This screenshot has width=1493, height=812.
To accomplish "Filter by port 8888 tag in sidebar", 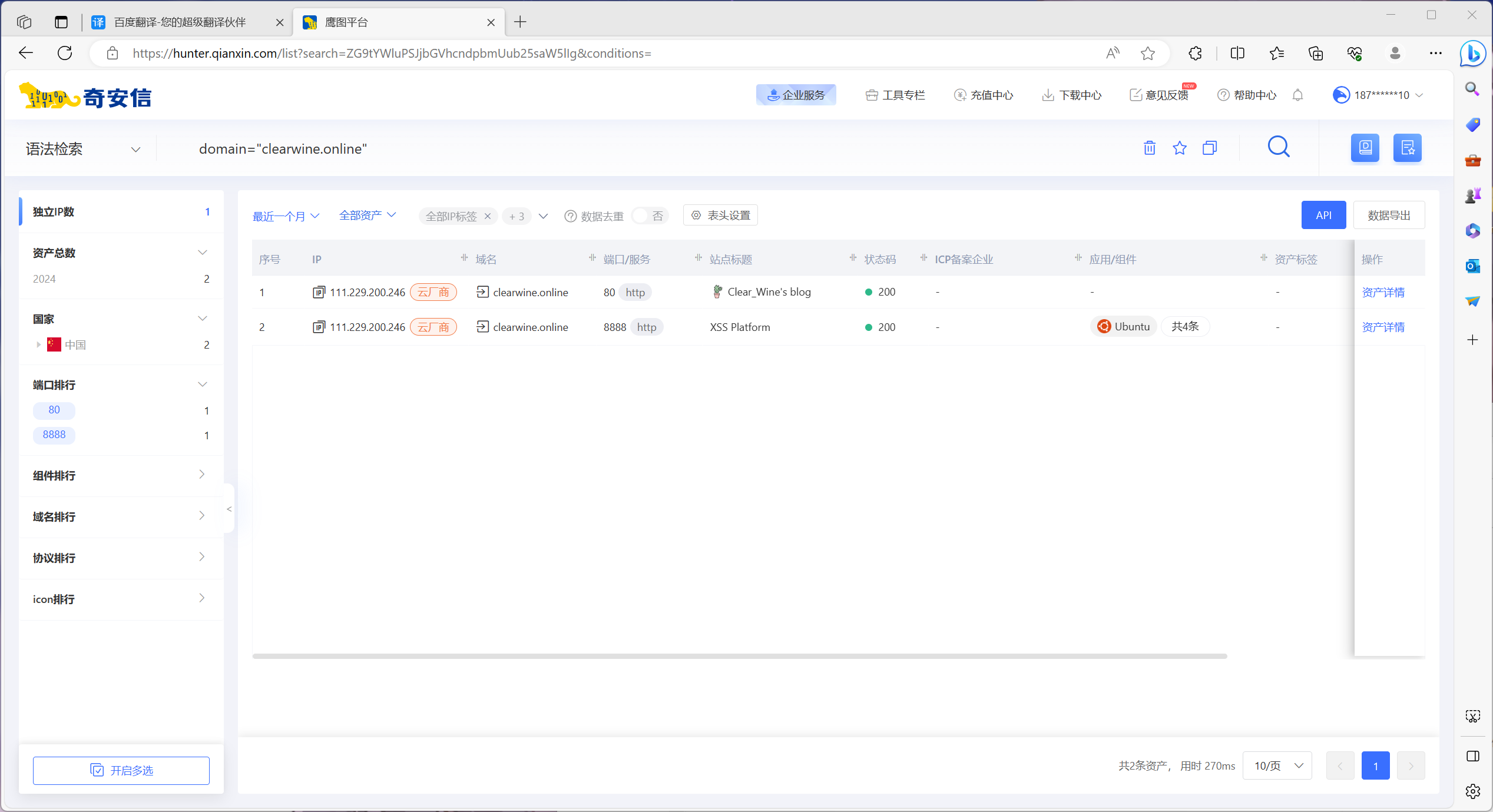I will [x=54, y=435].
